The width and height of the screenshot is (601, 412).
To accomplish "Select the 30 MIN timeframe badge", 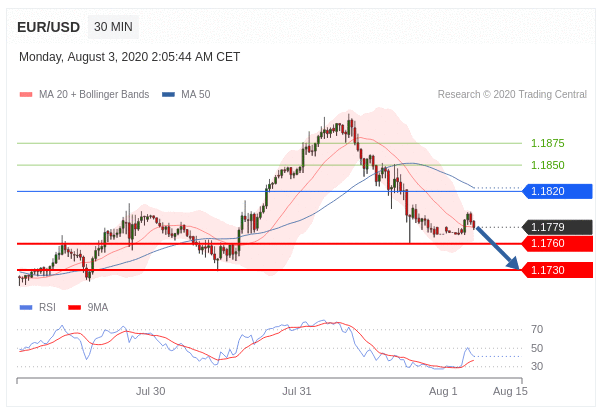I will pyautogui.click(x=113, y=27).
